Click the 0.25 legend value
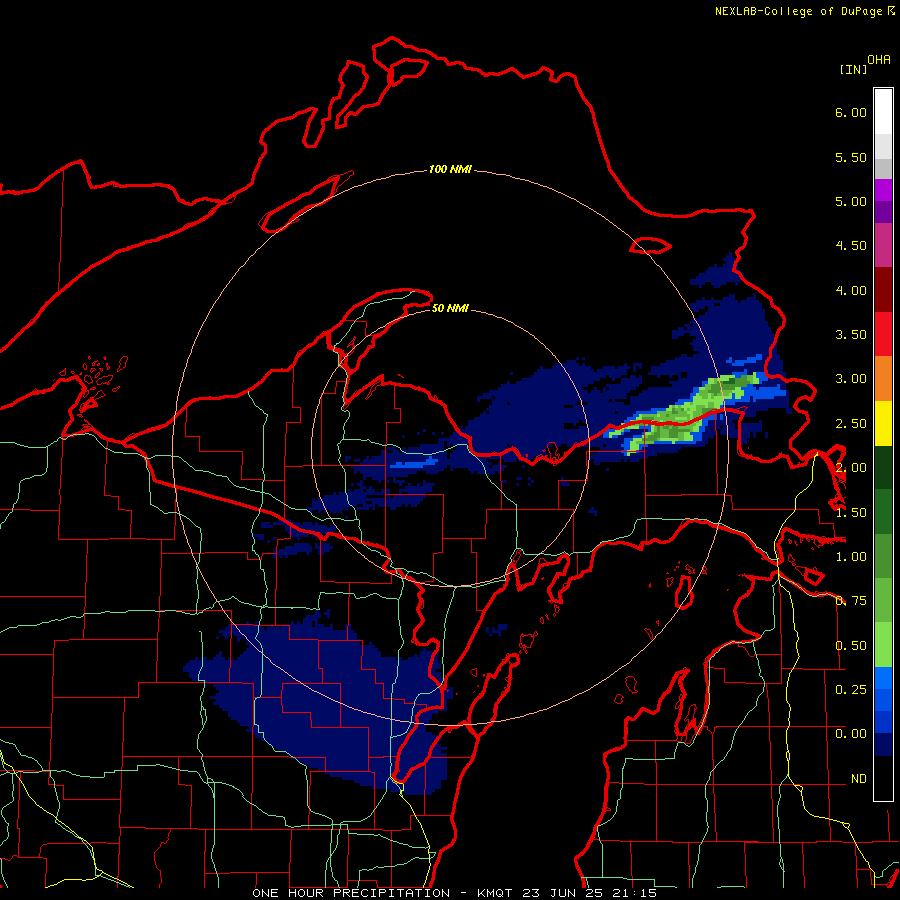 click(851, 689)
